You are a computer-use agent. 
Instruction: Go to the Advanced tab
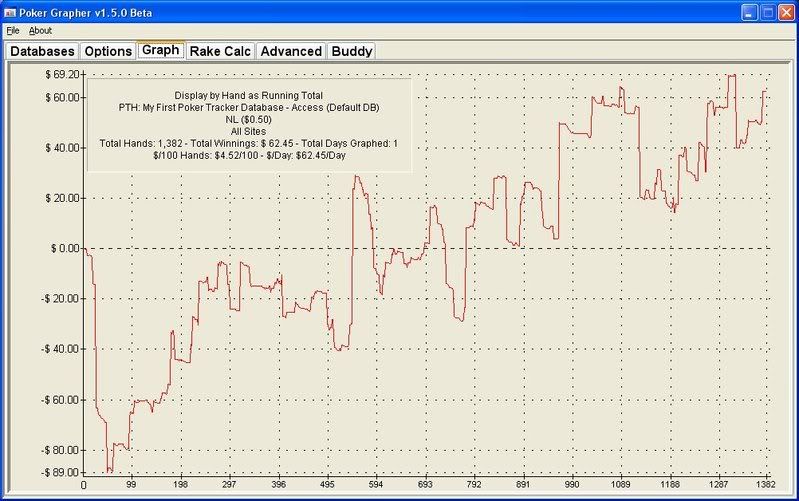[291, 51]
